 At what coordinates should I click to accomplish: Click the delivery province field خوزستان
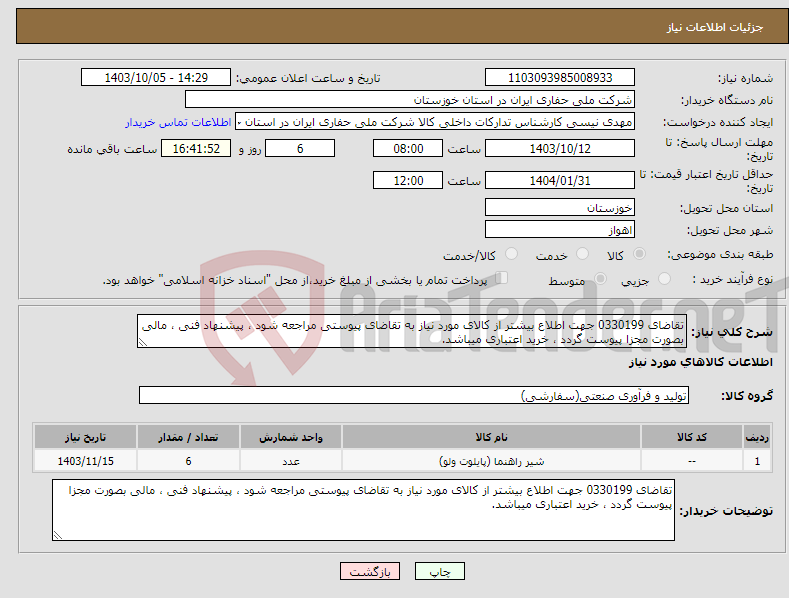[x=560, y=207]
